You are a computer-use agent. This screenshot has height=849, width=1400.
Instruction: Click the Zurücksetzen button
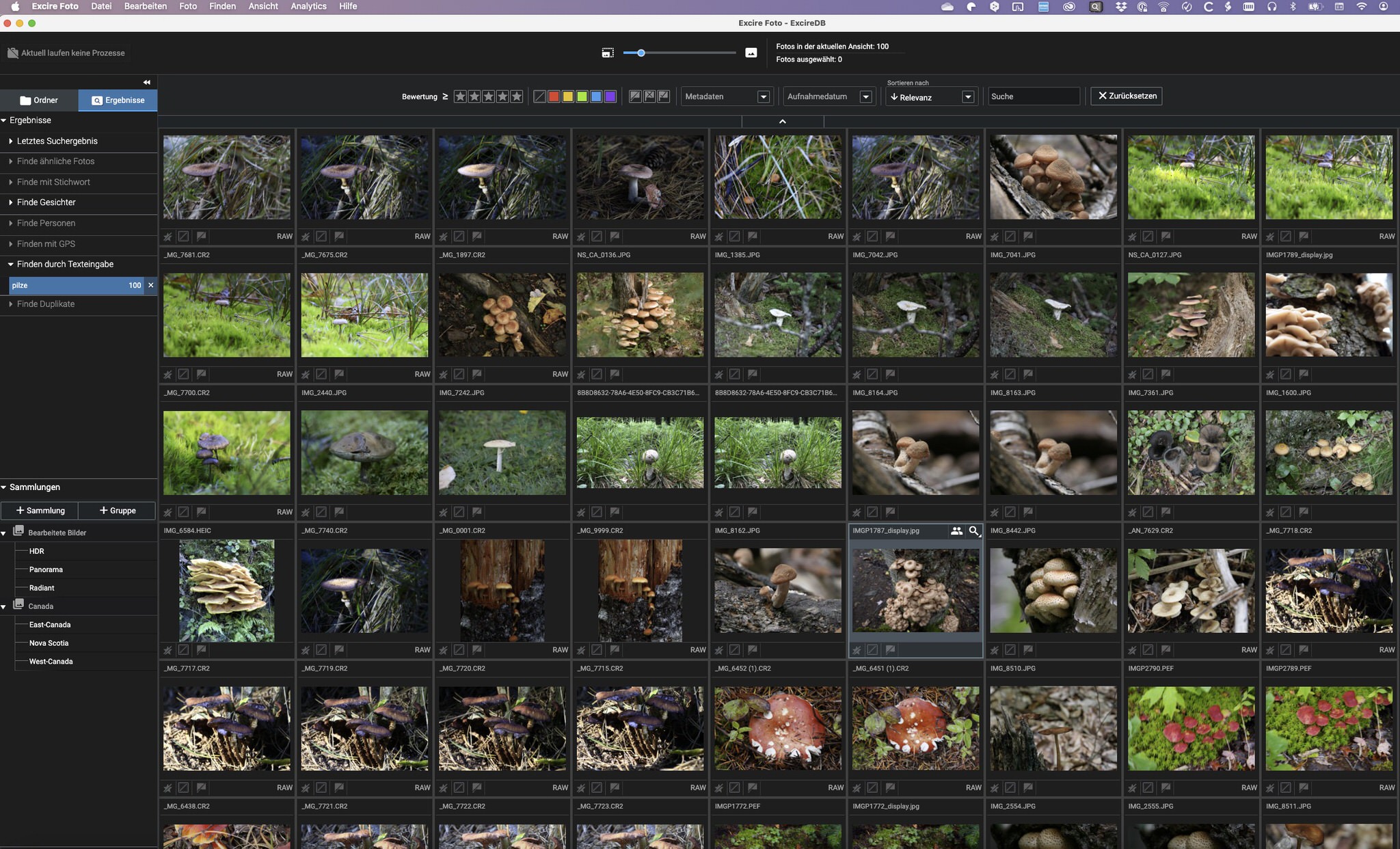[1127, 96]
